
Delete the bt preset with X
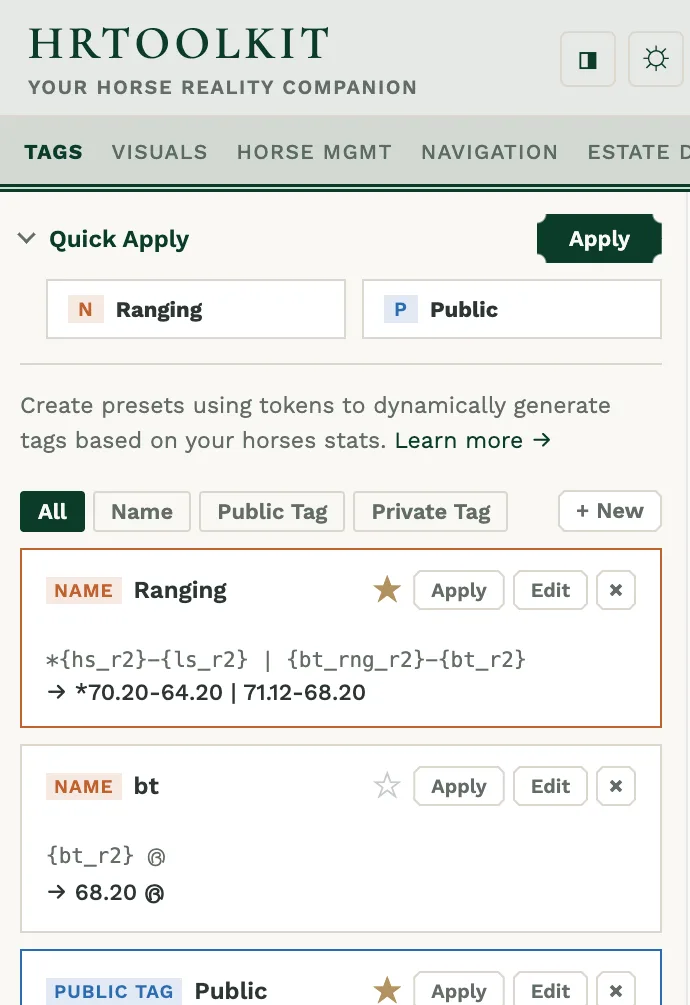tap(616, 786)
